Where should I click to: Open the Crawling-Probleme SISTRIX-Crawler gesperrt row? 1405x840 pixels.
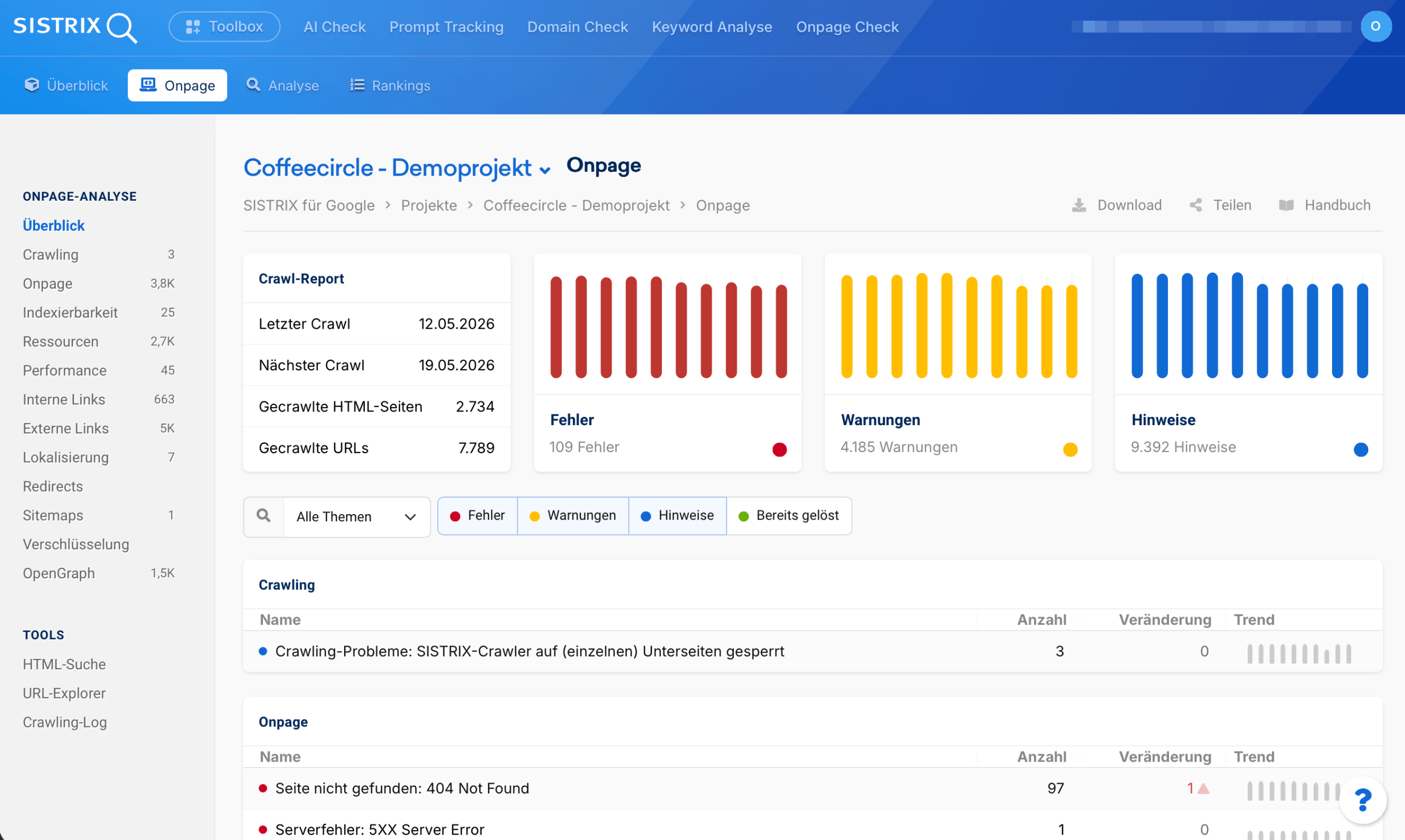(812, 651)
